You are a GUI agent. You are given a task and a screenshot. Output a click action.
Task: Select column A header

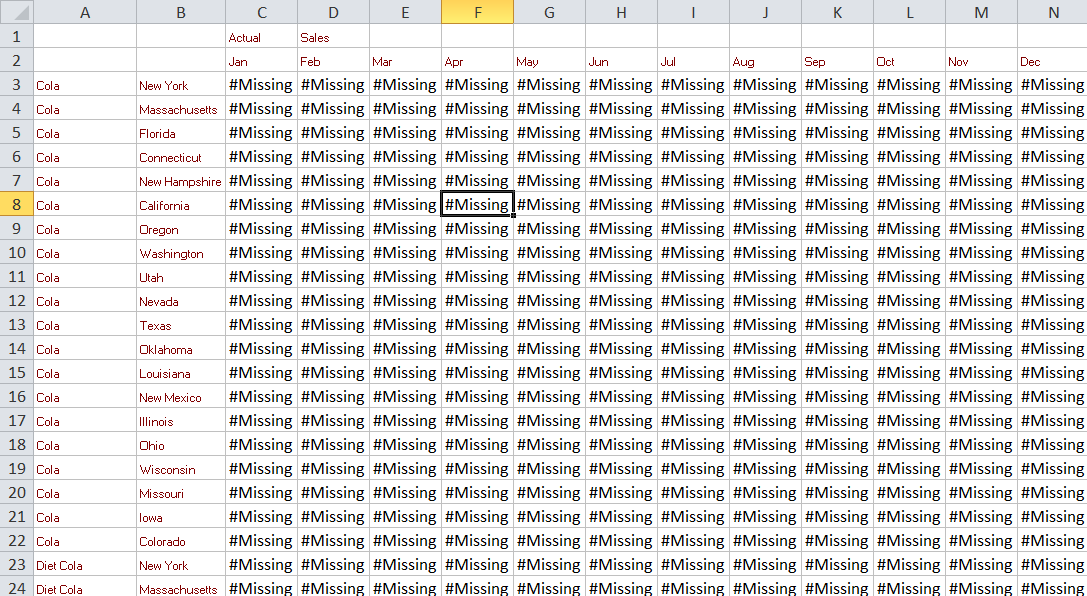(x=85, y=12)
